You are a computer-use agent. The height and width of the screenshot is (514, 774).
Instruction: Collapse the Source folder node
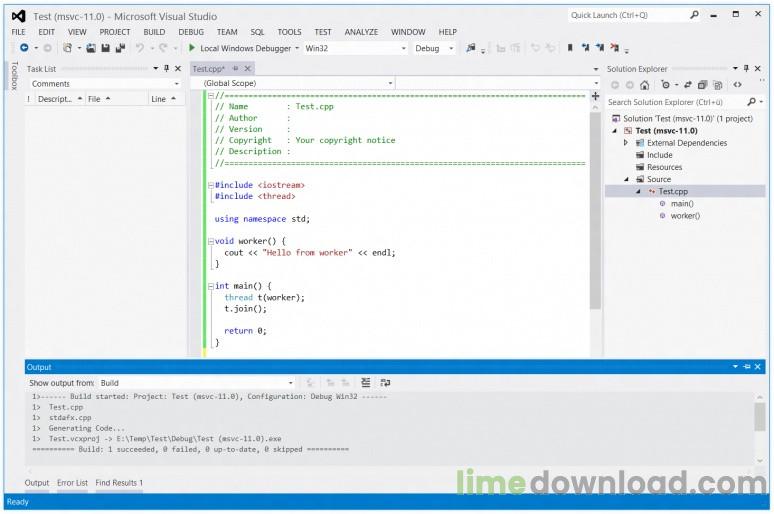(626, 179)
